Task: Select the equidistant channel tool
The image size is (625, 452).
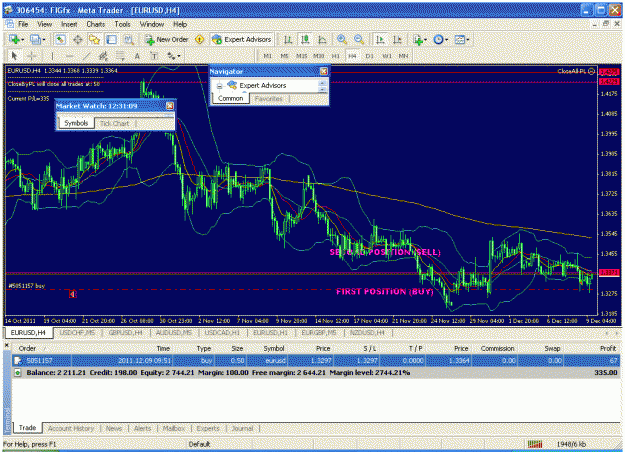Action: click(x=103, y=56)
